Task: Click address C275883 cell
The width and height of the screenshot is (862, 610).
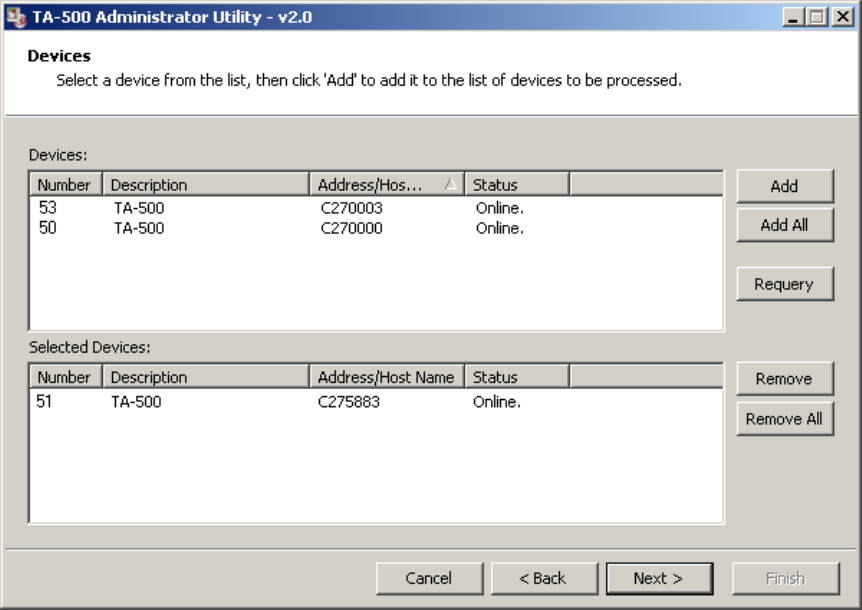Action: (349, 402)
